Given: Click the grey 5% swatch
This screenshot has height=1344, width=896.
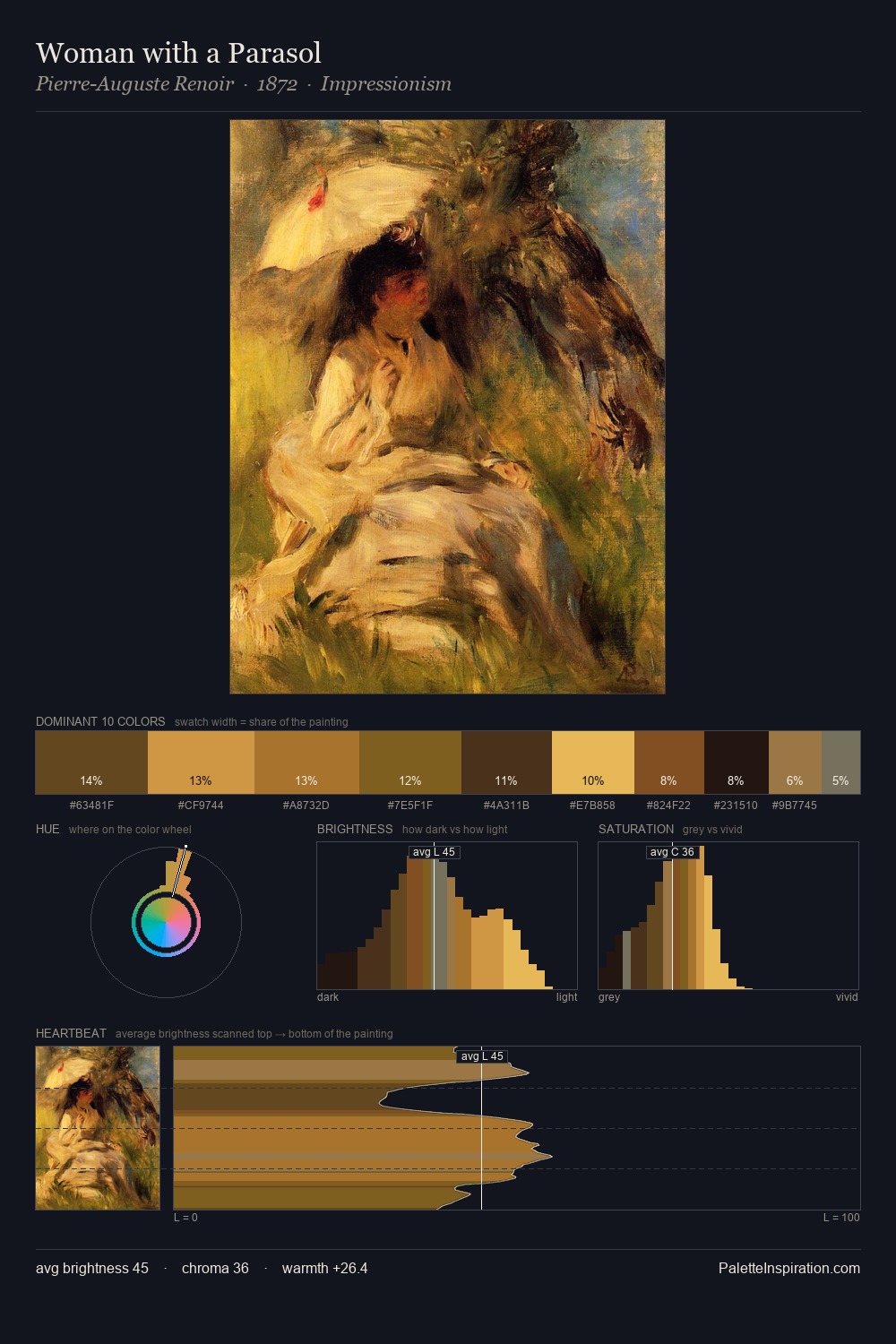Looking at the screenshot, I should coord(840,762).
